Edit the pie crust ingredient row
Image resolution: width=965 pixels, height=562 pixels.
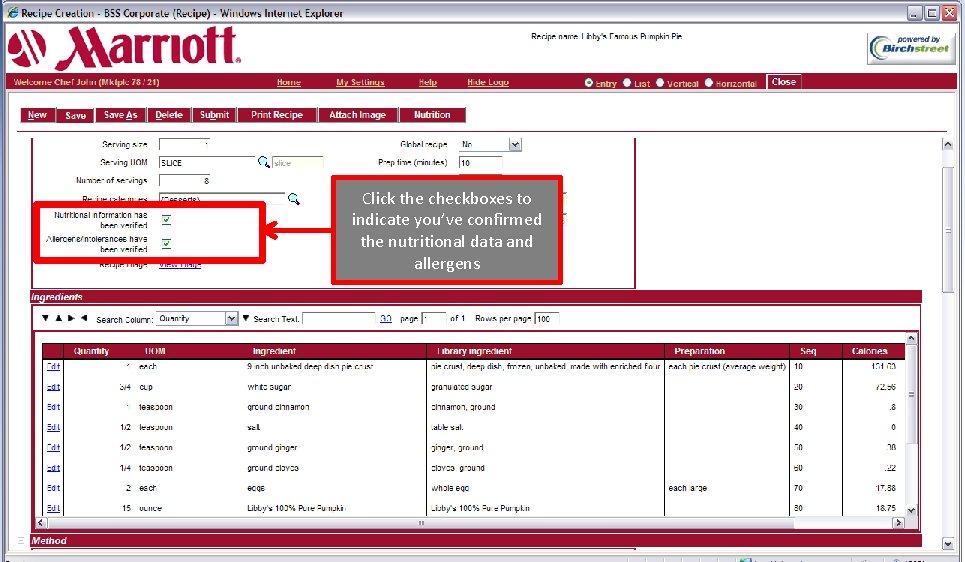coord(54,367)
